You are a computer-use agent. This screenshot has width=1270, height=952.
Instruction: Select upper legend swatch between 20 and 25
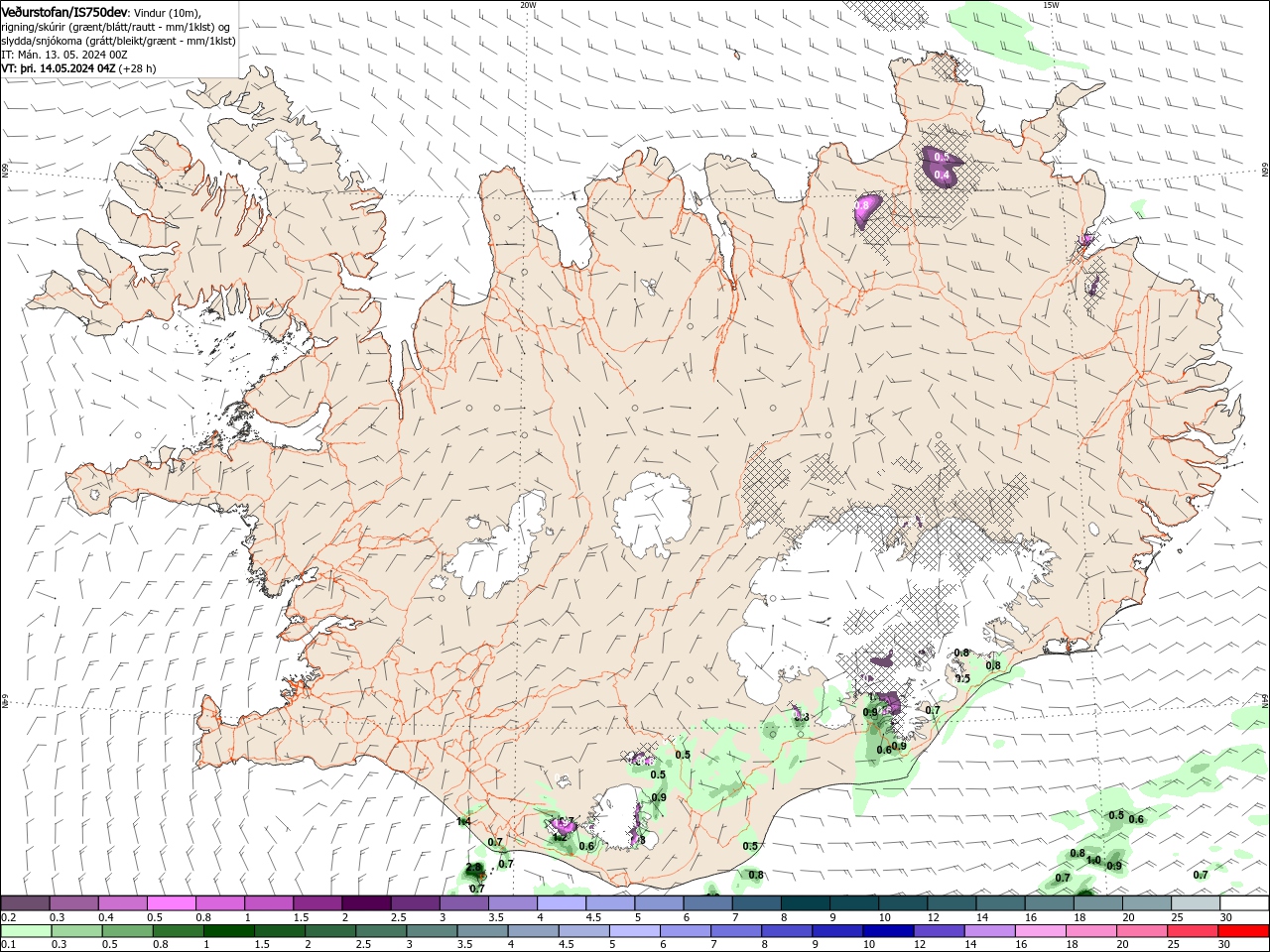[1145, 903]
